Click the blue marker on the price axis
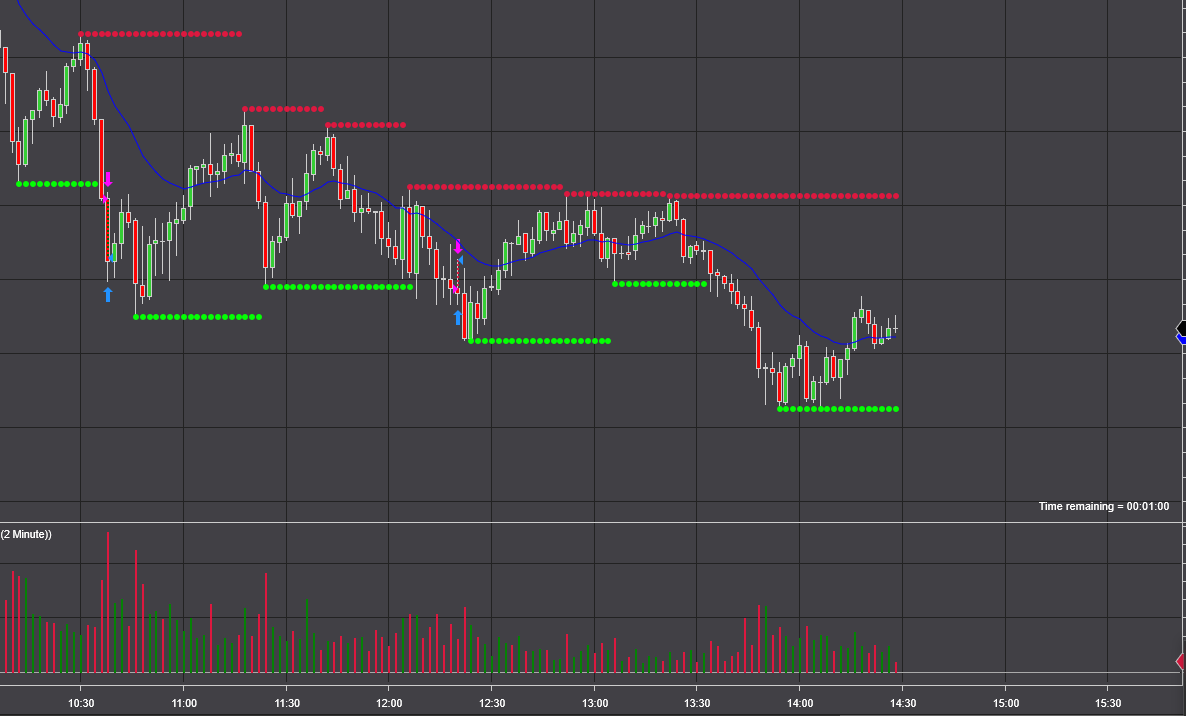This screenshot has height=716, width=1186. (1181, 340)
